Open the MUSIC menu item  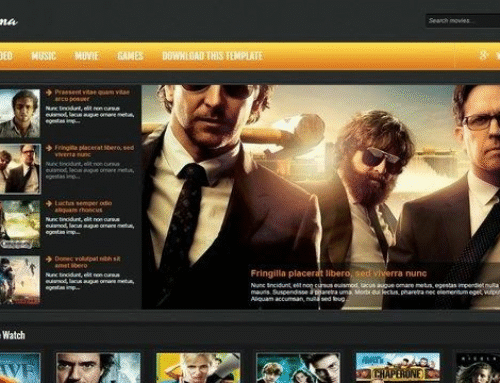point(43,56)
